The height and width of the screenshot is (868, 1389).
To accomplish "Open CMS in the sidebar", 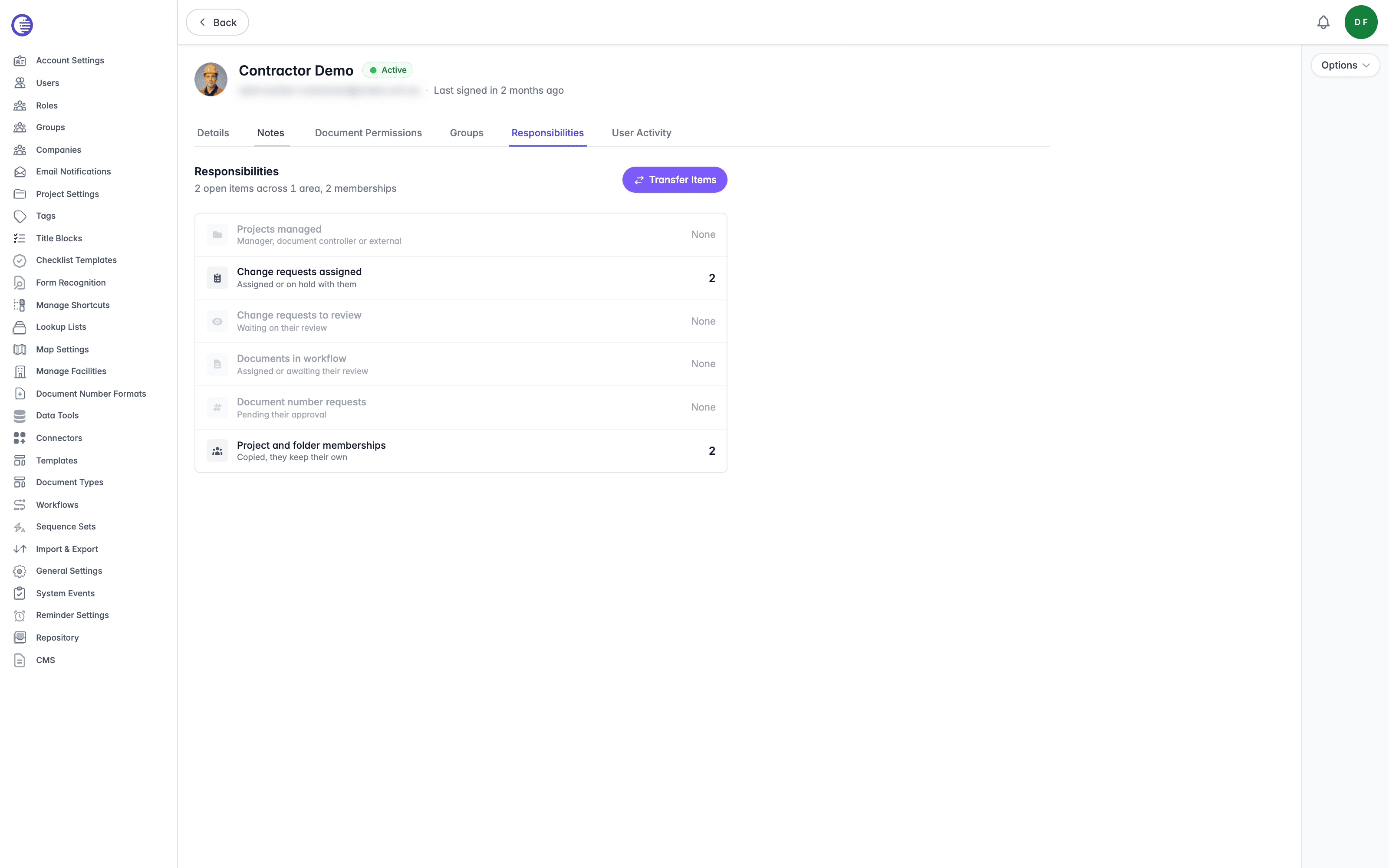I will 45,660.
